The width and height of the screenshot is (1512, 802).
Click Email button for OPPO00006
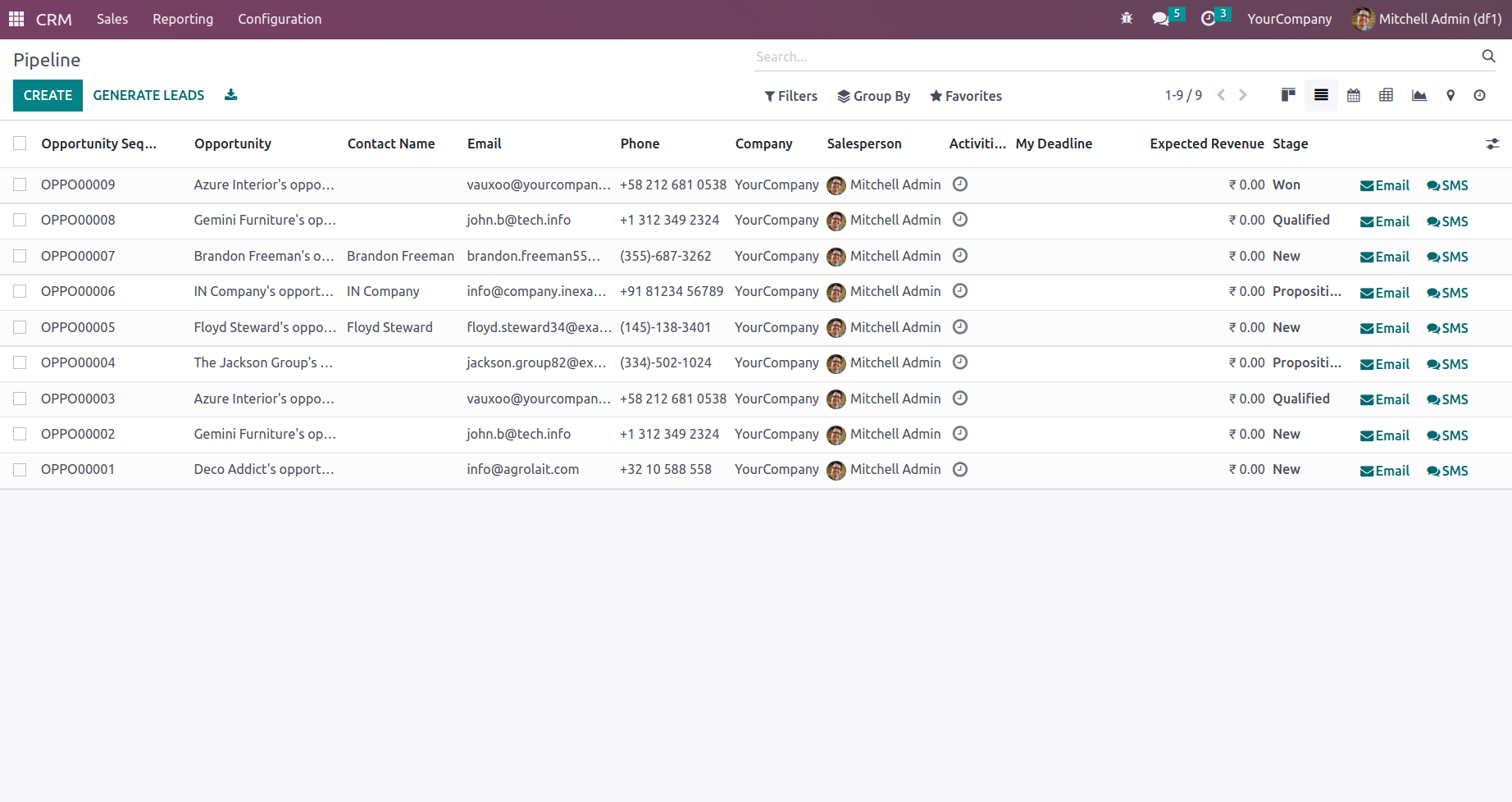1385,293
